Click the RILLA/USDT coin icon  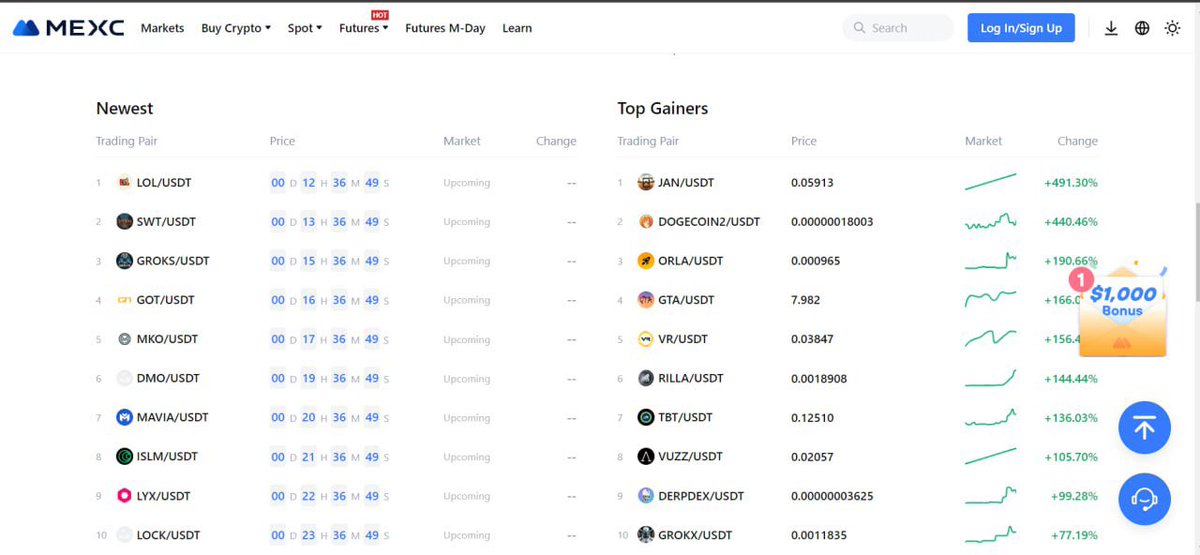(646, 378)
